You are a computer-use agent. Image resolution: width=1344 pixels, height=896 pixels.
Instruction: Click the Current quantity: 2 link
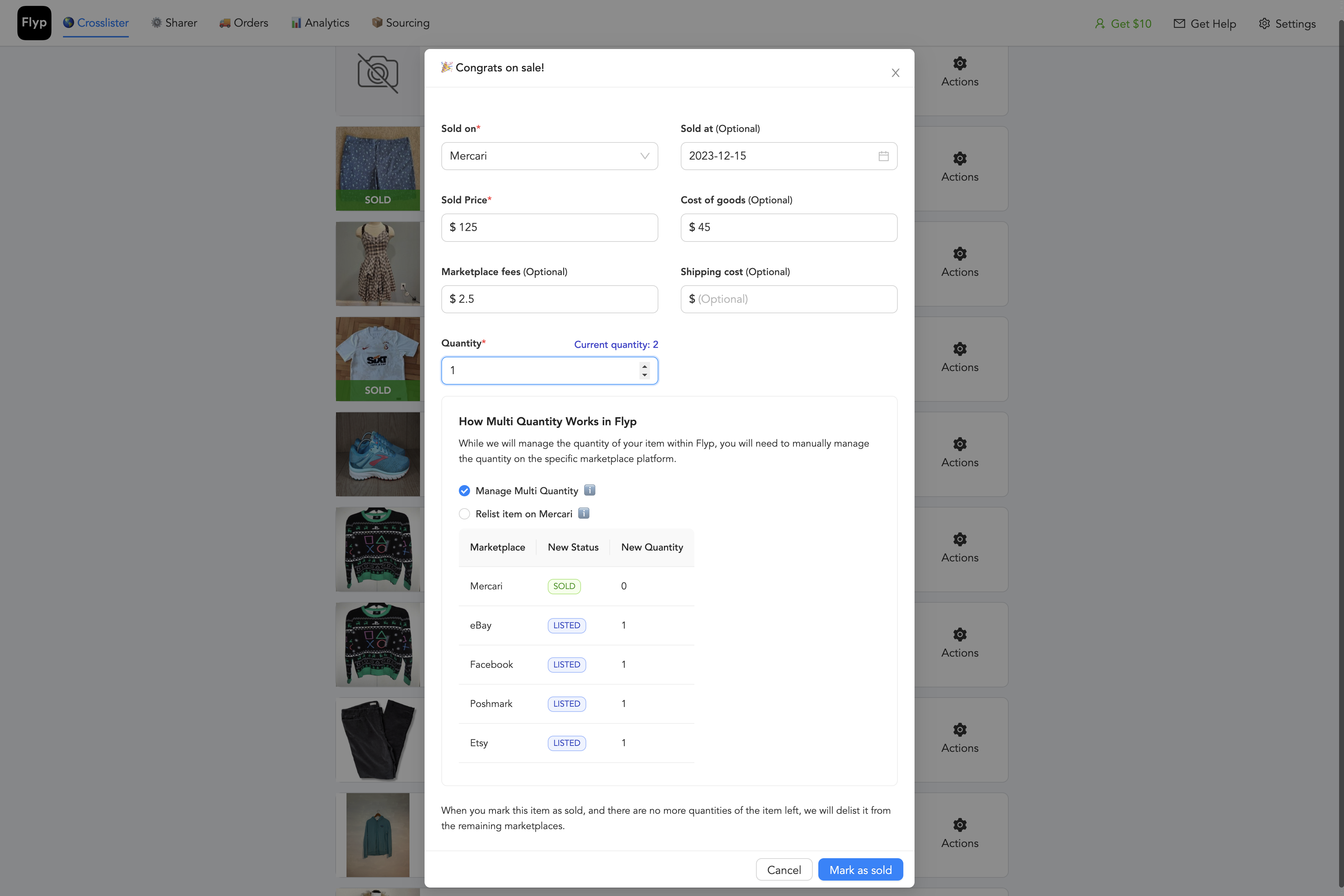pos(616,344)
